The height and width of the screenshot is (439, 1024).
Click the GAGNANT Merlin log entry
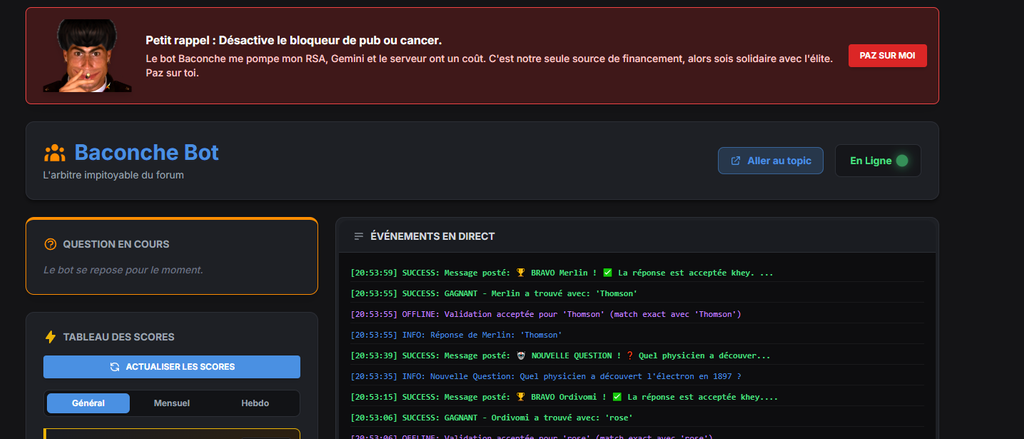494,293
